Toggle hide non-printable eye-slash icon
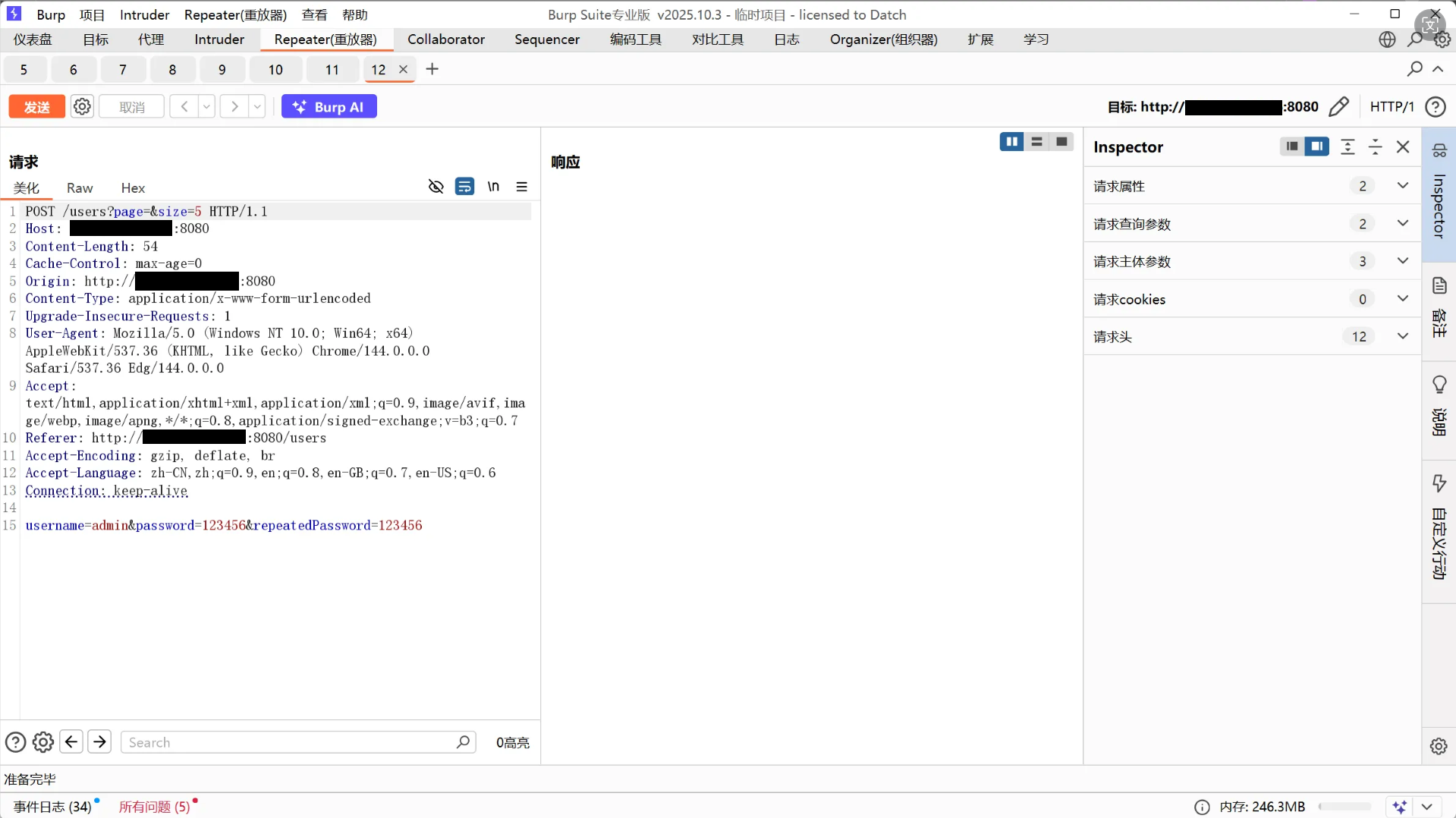 click(x=436, y=187)
